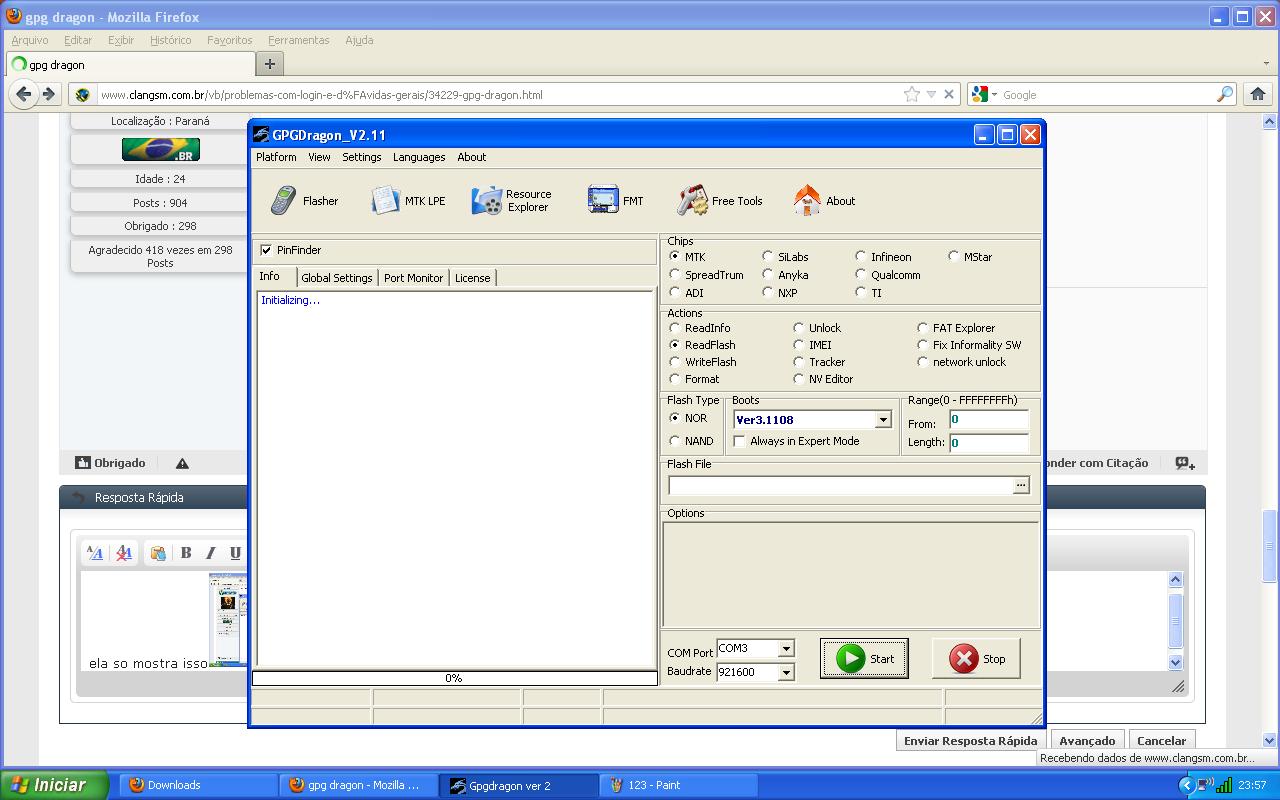Screen dimensions: 1280x800
Task: Choose the WriteFlash action
Action: tap(675, 362)
